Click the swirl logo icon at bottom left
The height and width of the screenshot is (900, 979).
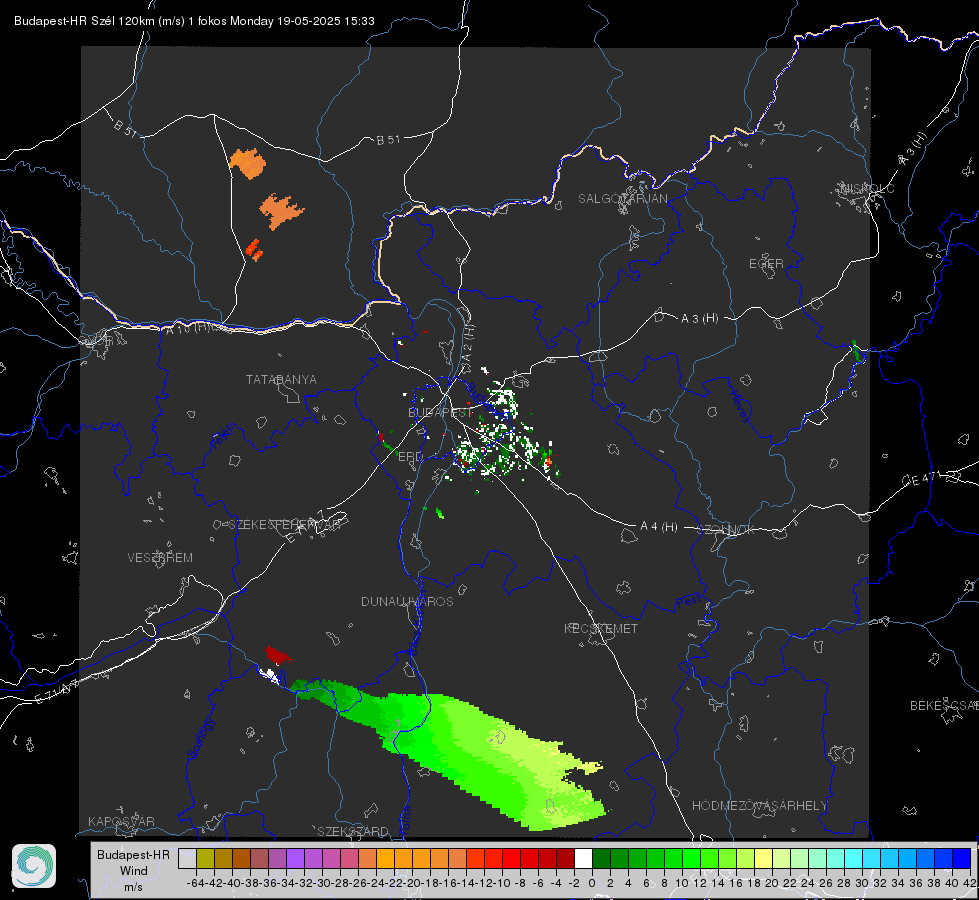click(34, 866)
